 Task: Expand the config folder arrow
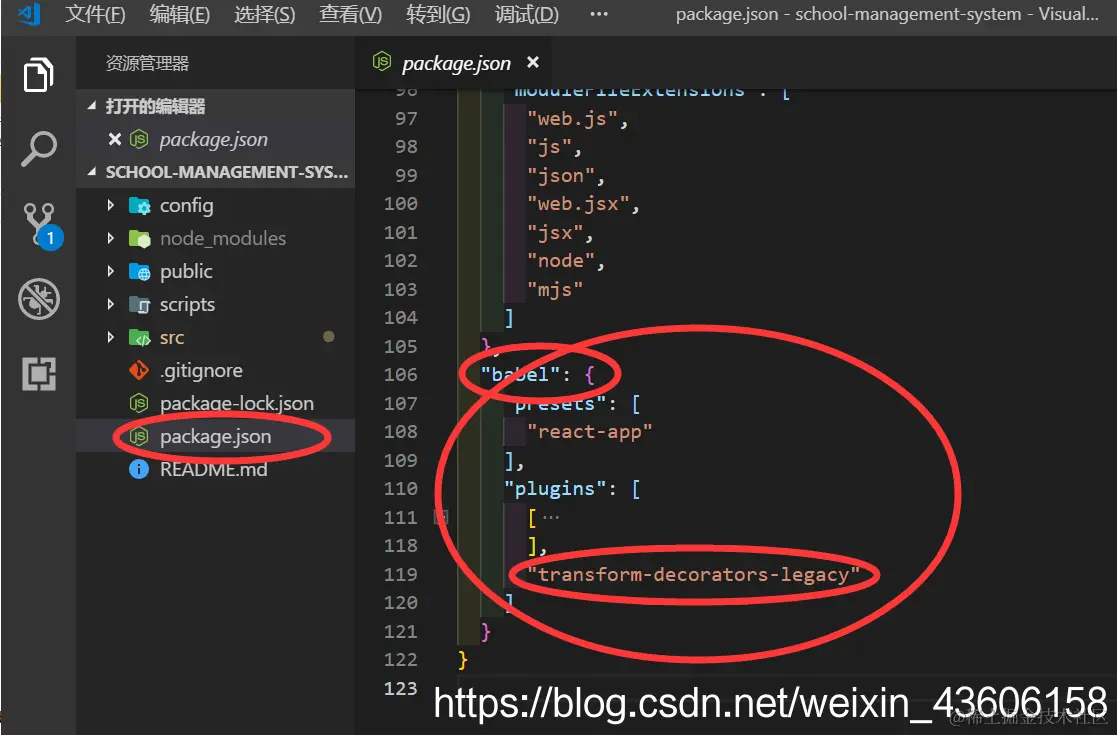pyautogui.click(x=110, y=205)
